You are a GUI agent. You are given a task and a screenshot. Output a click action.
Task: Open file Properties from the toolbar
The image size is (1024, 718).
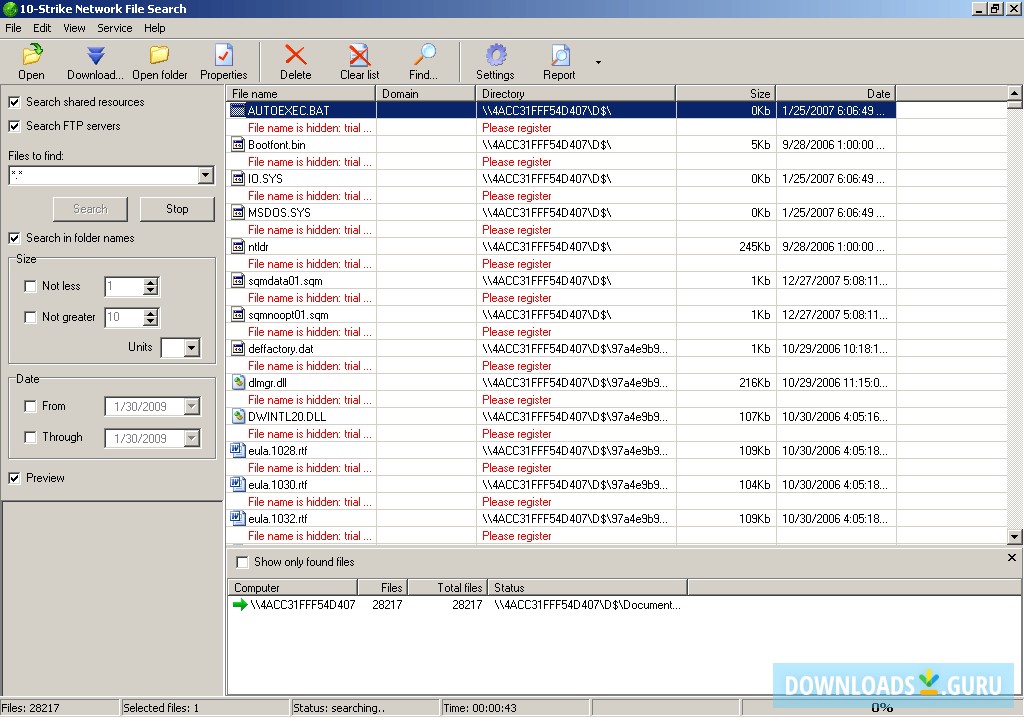pyautogui.click(x=224, y=56)
